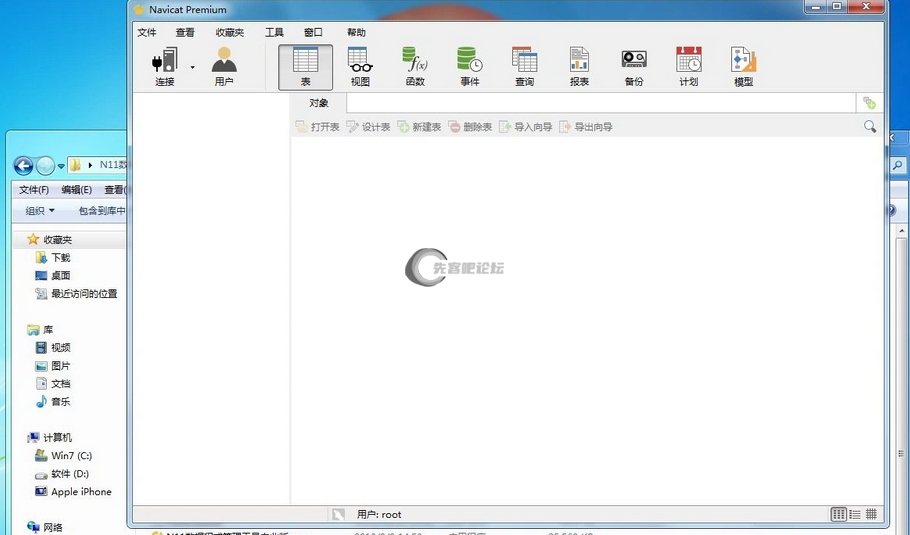Open the 备份 (Backup) section
910x535 pixels.
pos(634,66)
